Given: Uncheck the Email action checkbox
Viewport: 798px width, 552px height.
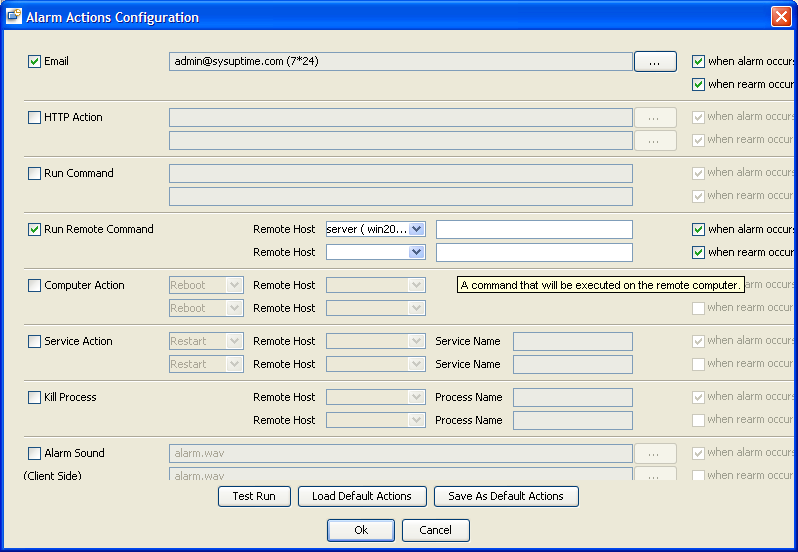Looking at the screenshot, I should click(x=35, y=62).
